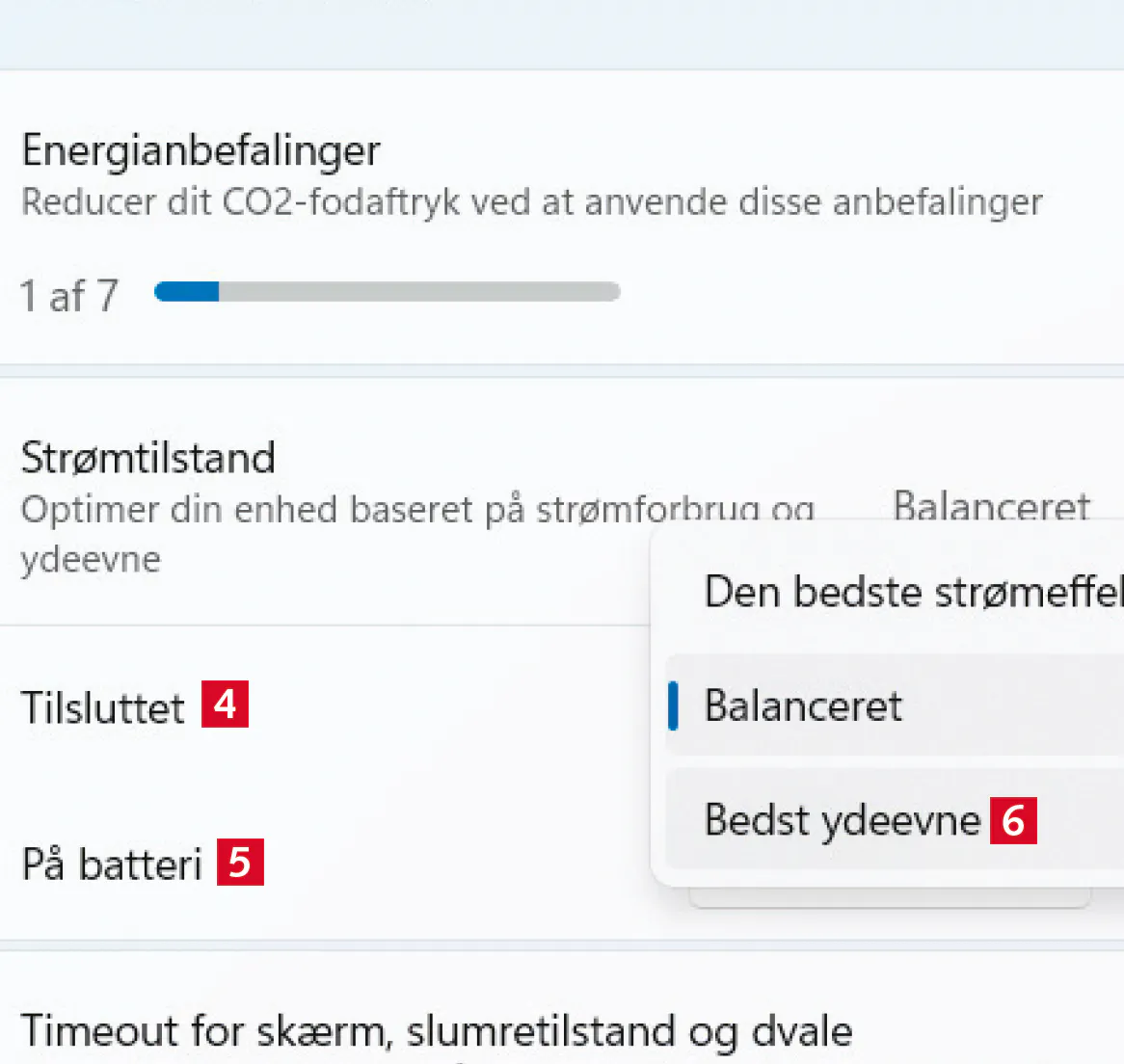Image resolution: width=1124 pixels, height=1064 pixels.
Task: Click the red number 5 marker
Action: [x=240, y=862]
